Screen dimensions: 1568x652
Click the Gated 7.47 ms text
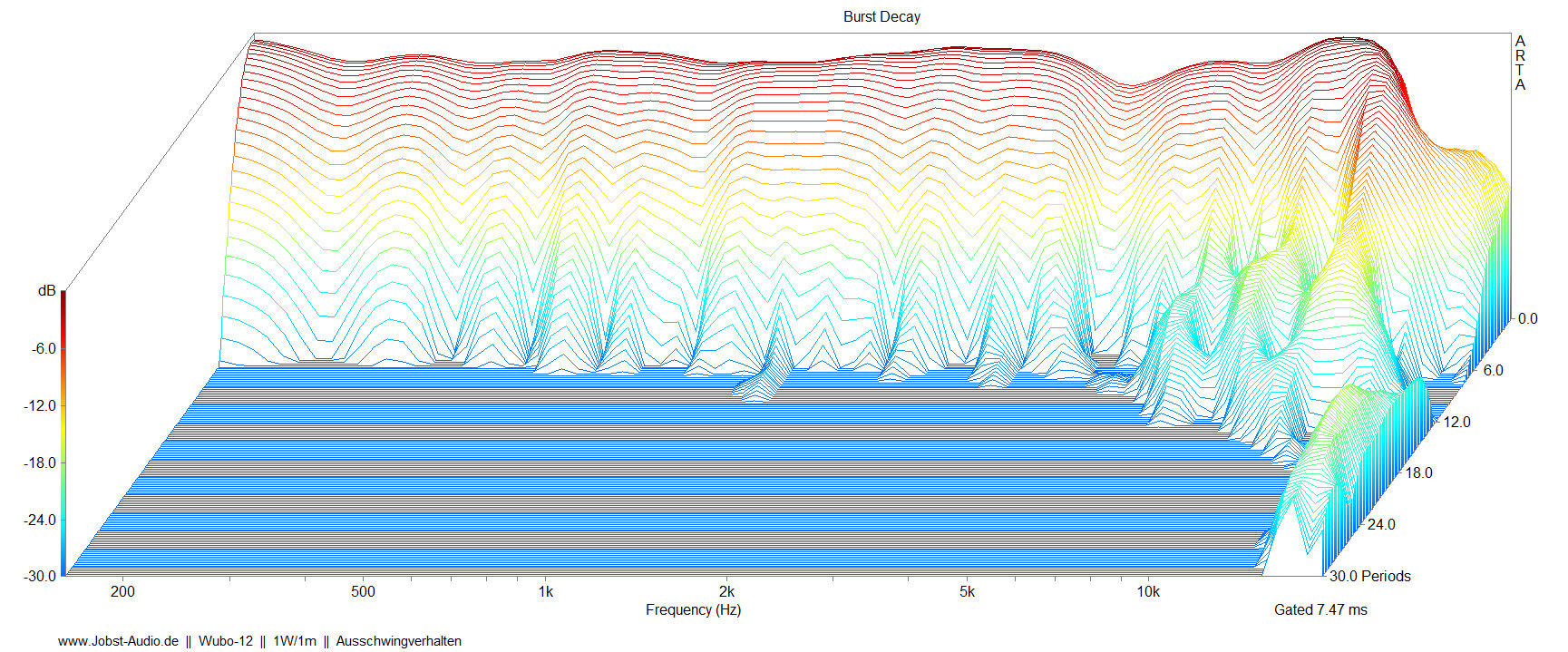click(1320, 609)
